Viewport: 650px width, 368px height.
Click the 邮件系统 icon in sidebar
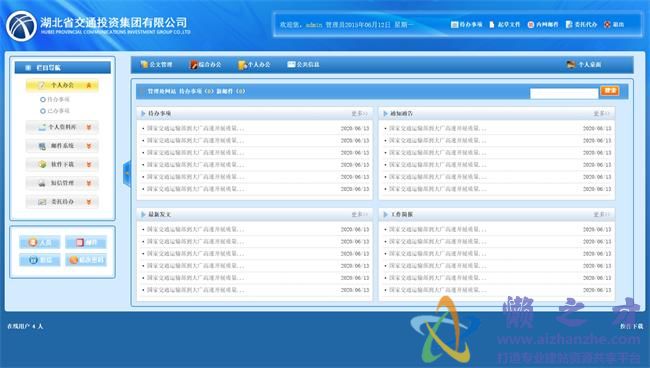pos(42,146)
